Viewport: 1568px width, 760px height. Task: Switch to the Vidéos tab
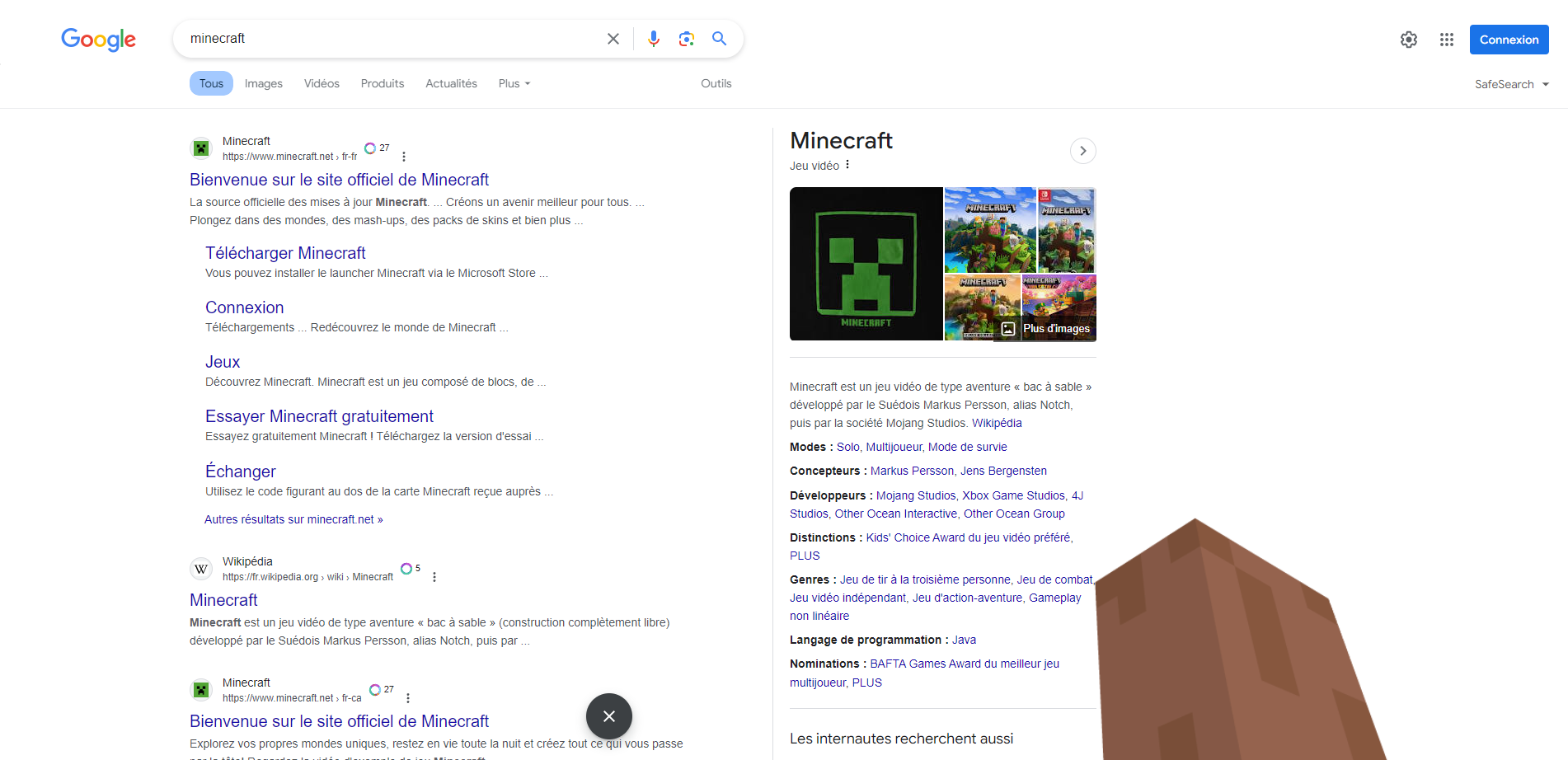322,83
